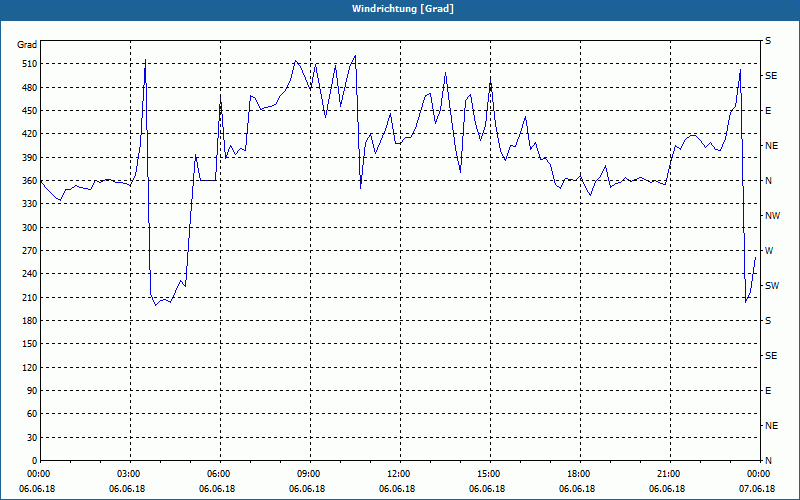
Task: Pick the 390 tick label on the left axis
Action: (29, 158)
